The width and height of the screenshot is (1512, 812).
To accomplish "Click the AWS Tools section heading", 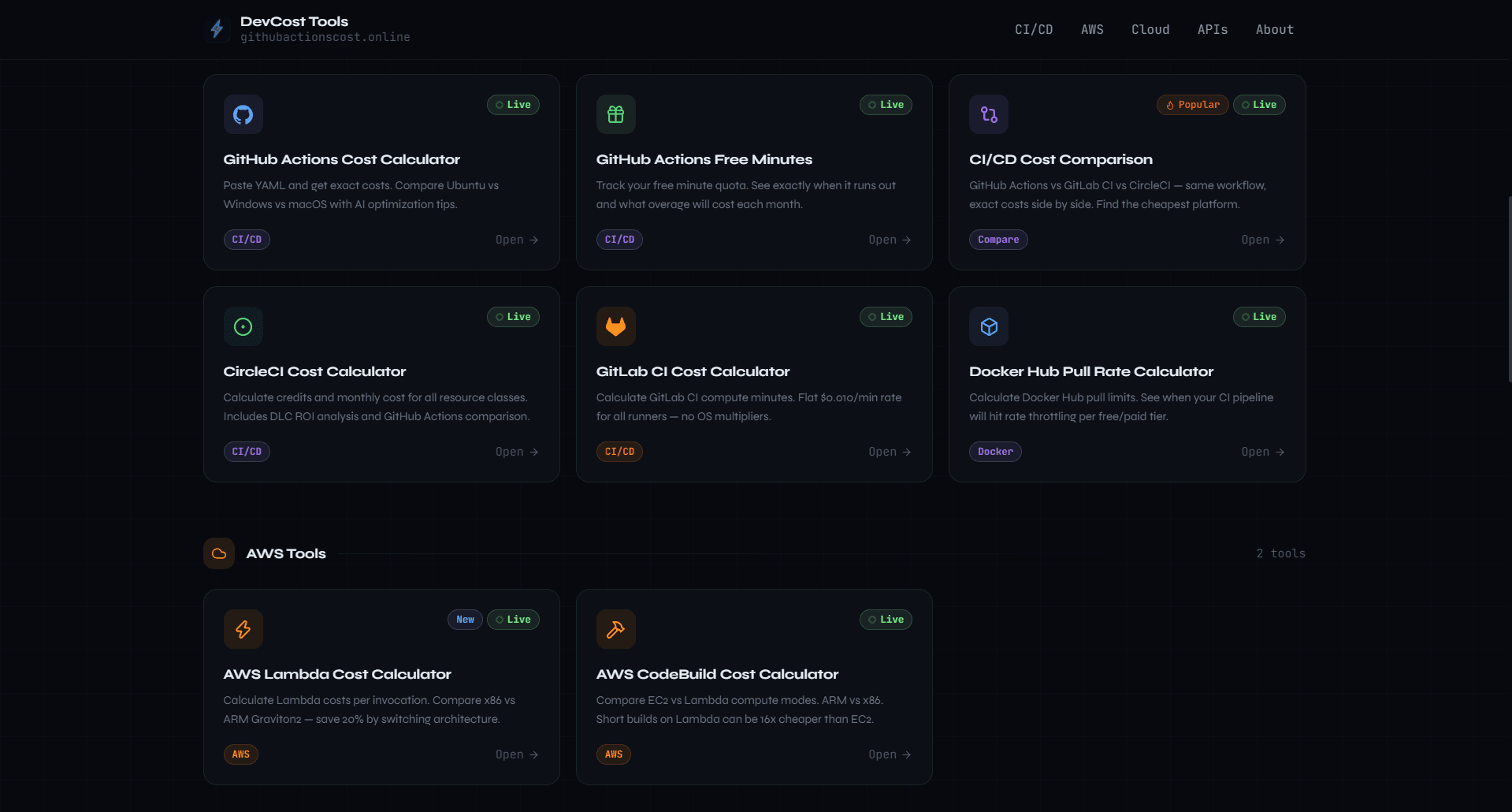I will pyautogui.click(x=286, y=553).
